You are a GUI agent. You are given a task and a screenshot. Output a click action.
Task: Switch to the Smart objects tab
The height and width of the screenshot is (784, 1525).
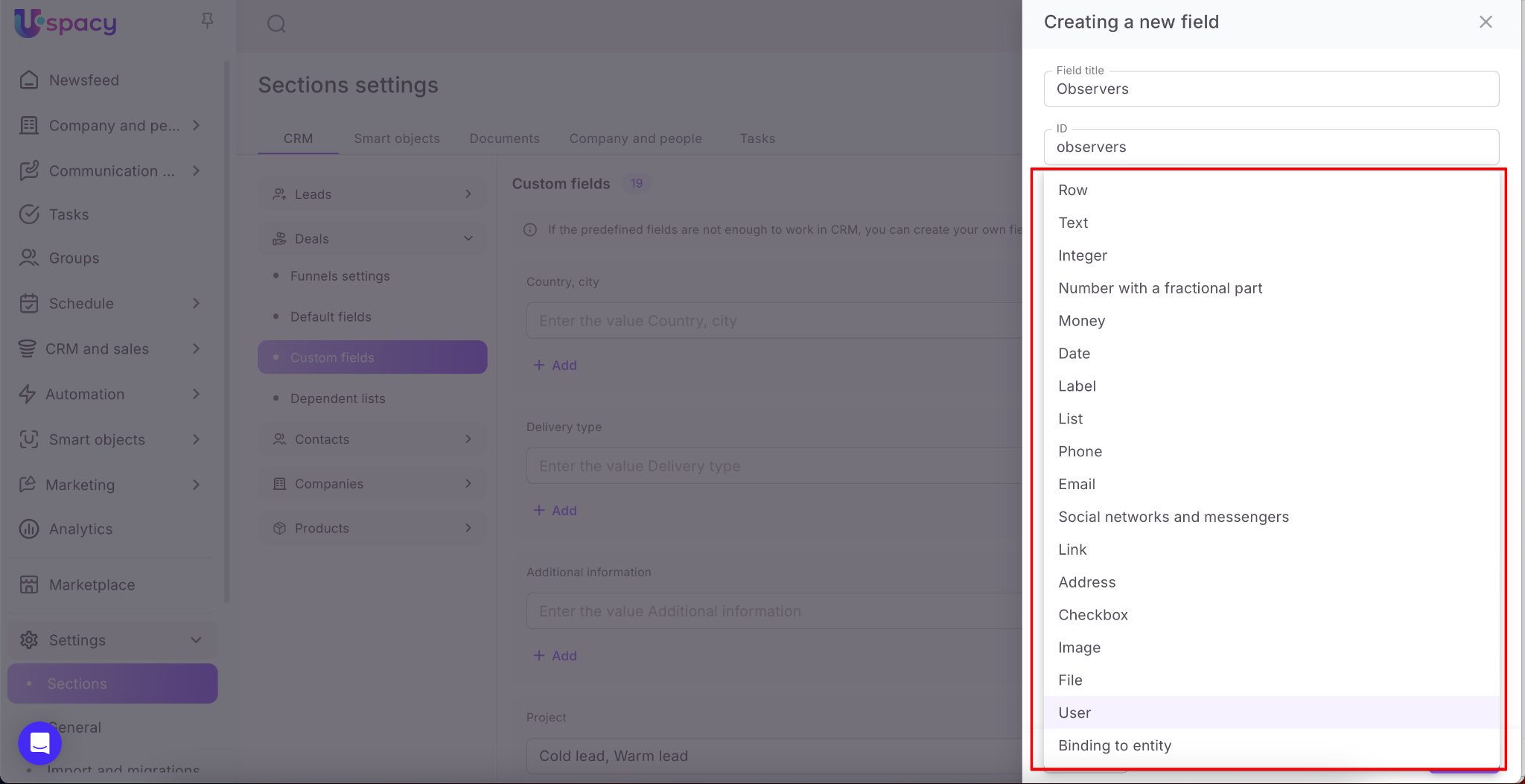coord(396,138)
